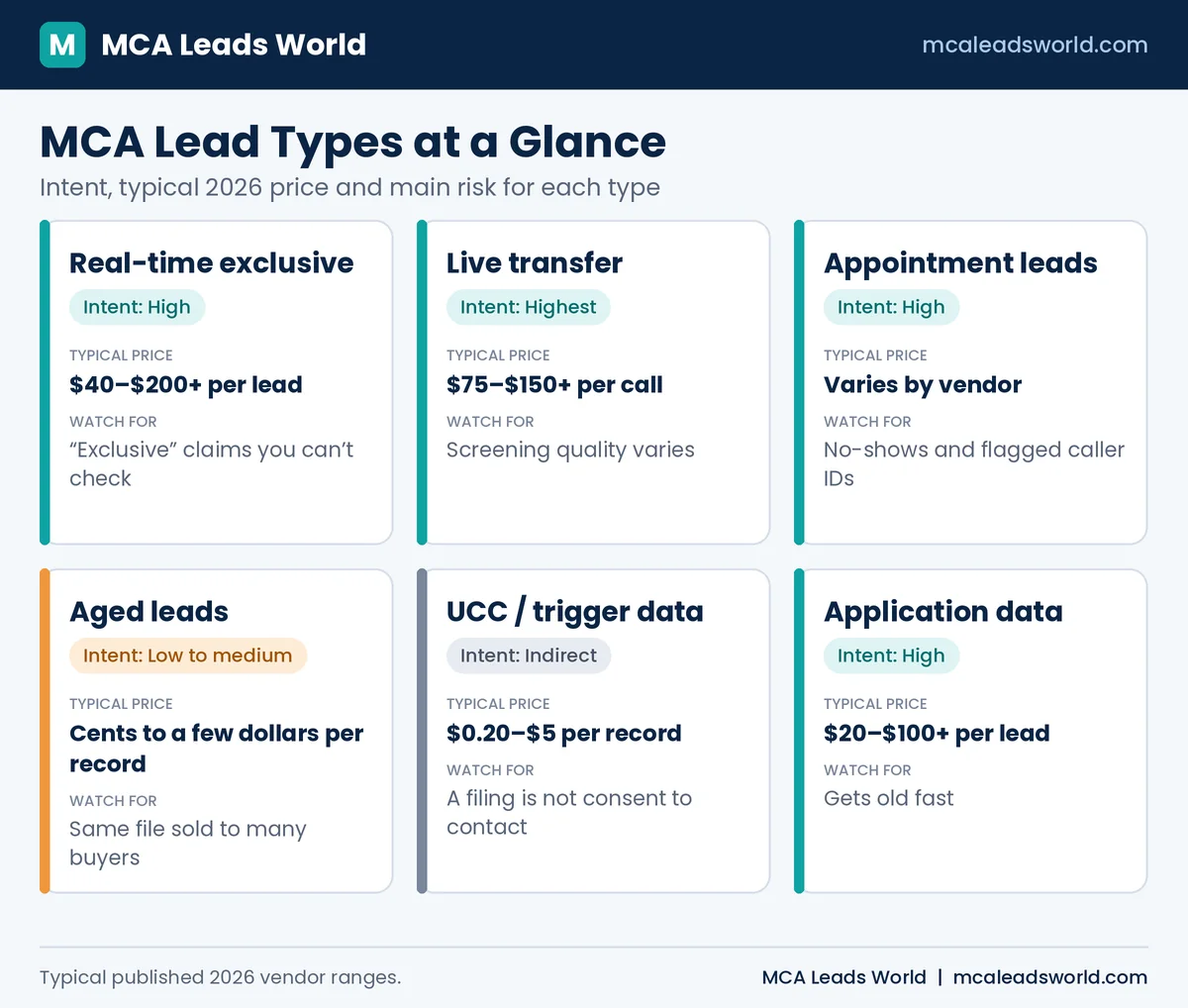
Task: Click 'WATCH FOR' label in Aged leads card
Action: click(113, 801)
